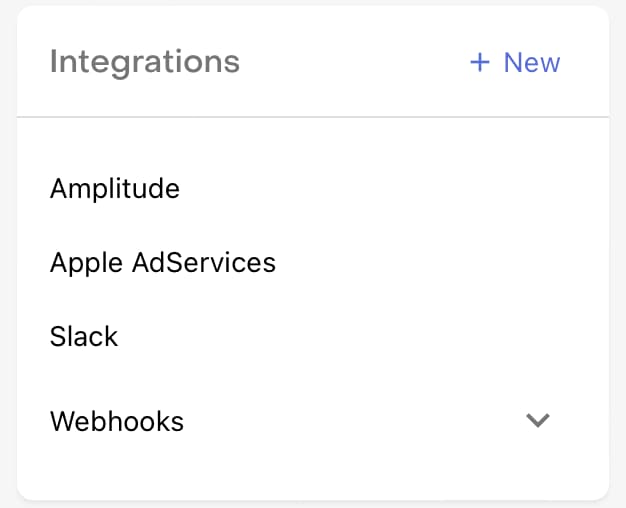Add a new integration via plus sign
This screenshot has width=626, height=508.
coord(480,62)
